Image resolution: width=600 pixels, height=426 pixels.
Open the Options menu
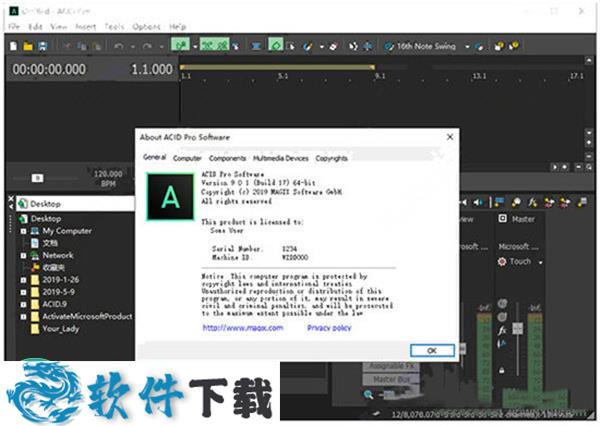(x=146, y=27)
